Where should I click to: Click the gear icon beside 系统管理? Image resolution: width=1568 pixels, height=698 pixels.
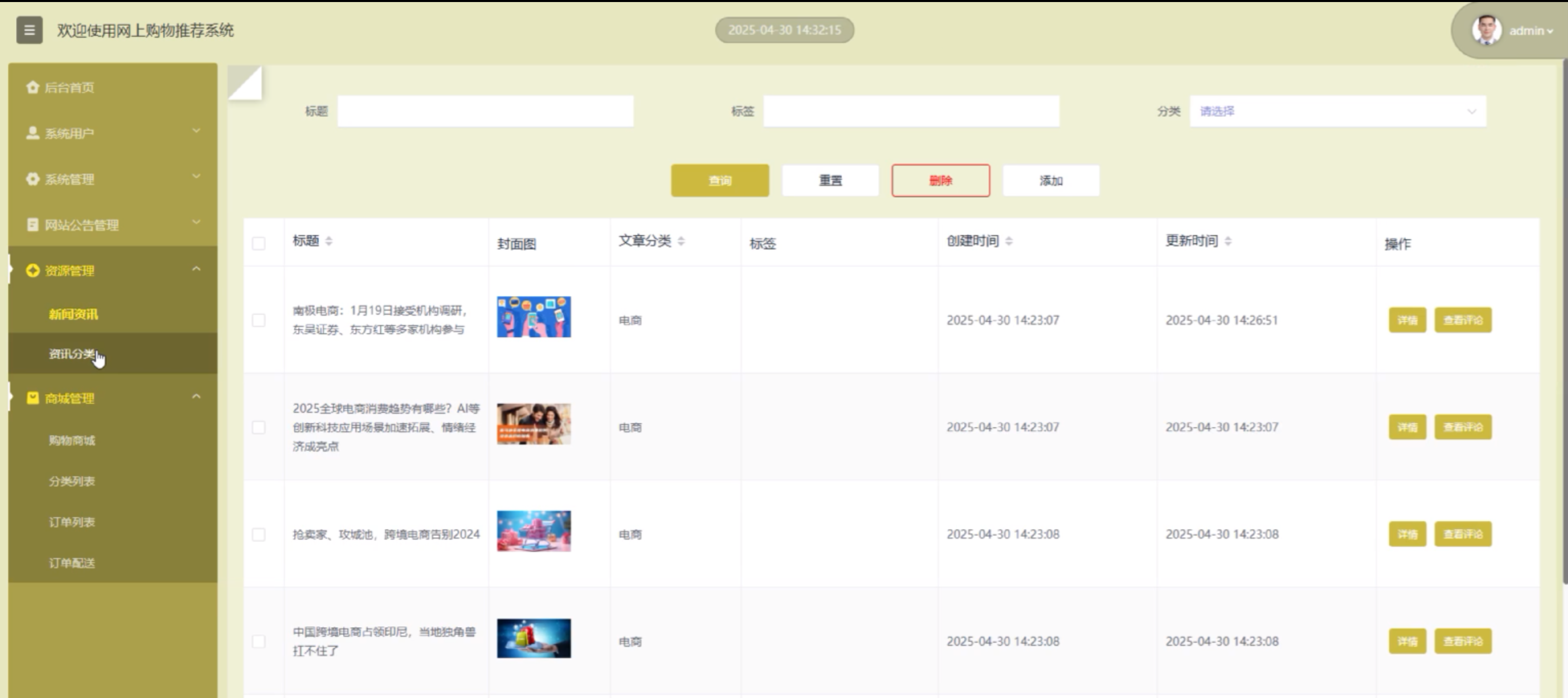tap(33, 179)
